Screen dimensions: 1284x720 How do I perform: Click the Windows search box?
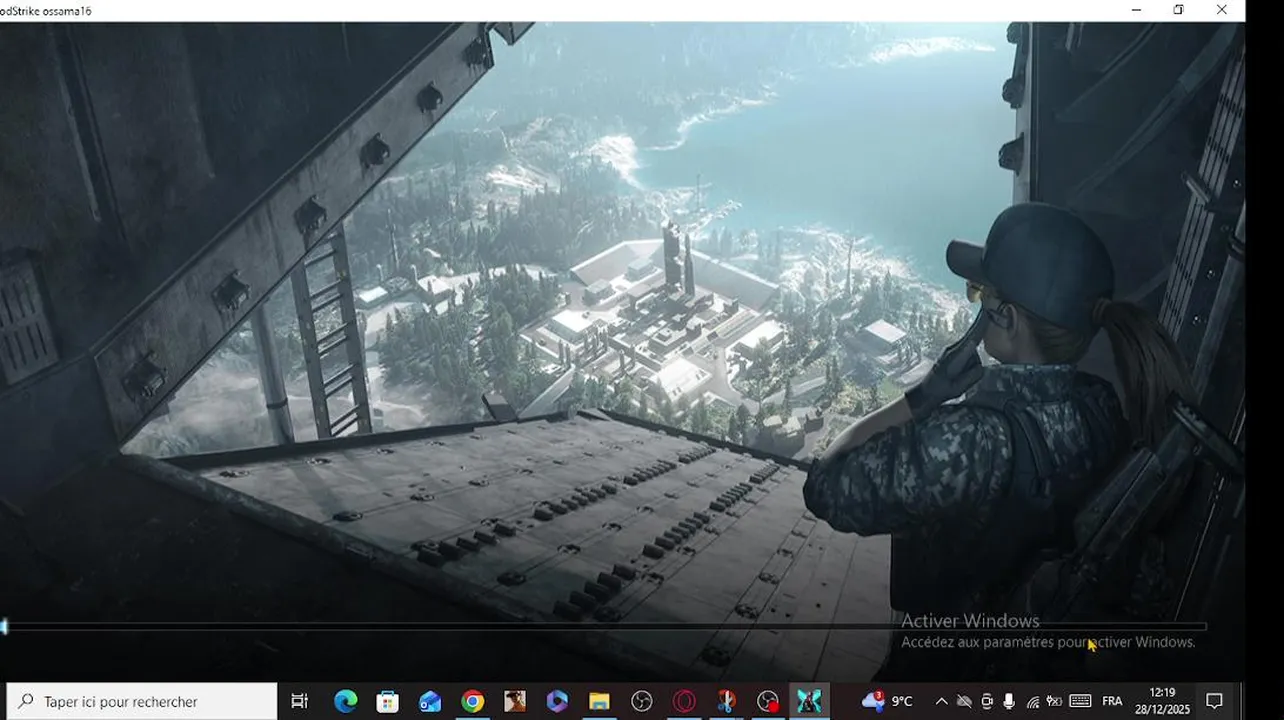click(142, 702)
